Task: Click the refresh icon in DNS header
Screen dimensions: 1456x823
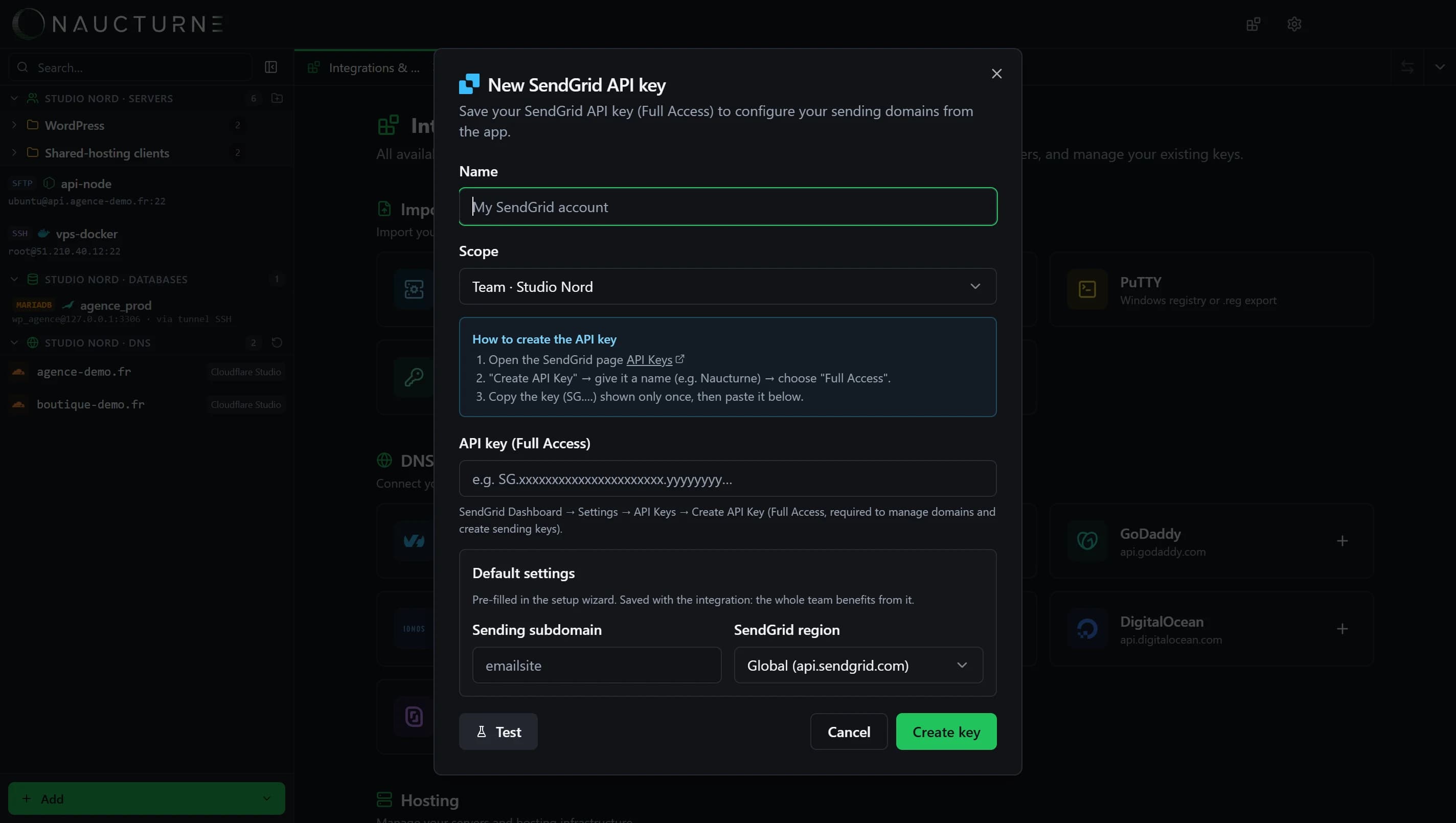Action: pyautogui.click(x=277, y=342)
